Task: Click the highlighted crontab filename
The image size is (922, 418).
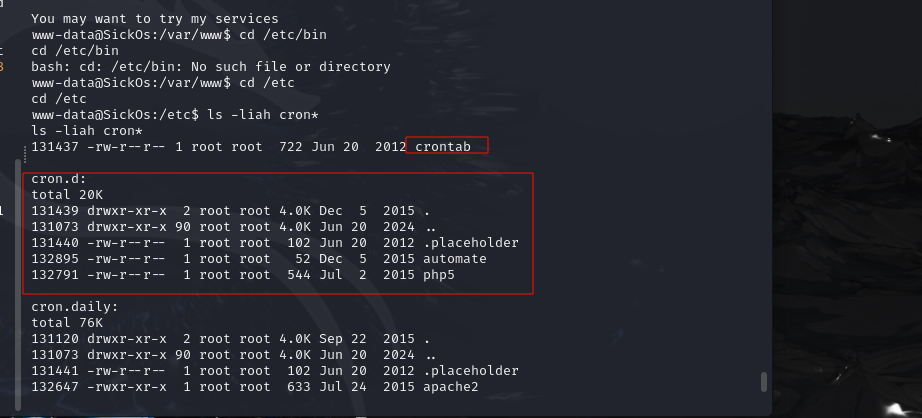Action: pyautogui.click(x=443, y=146)
